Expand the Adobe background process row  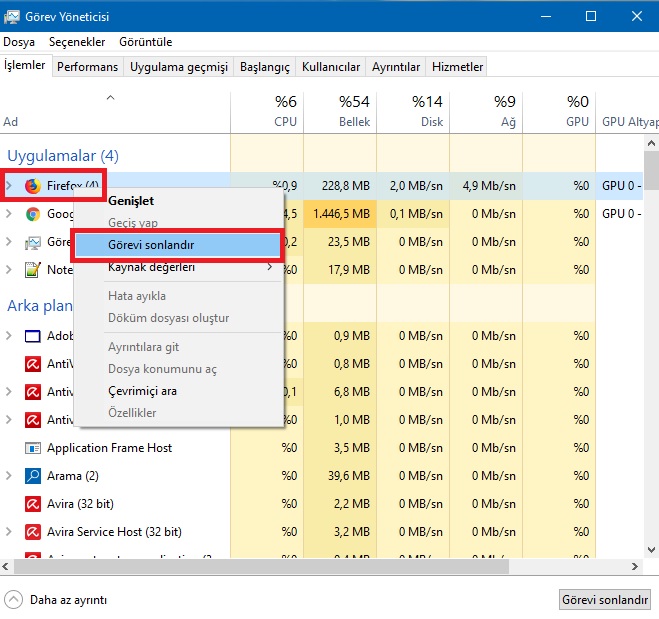(x=9, y=336)
